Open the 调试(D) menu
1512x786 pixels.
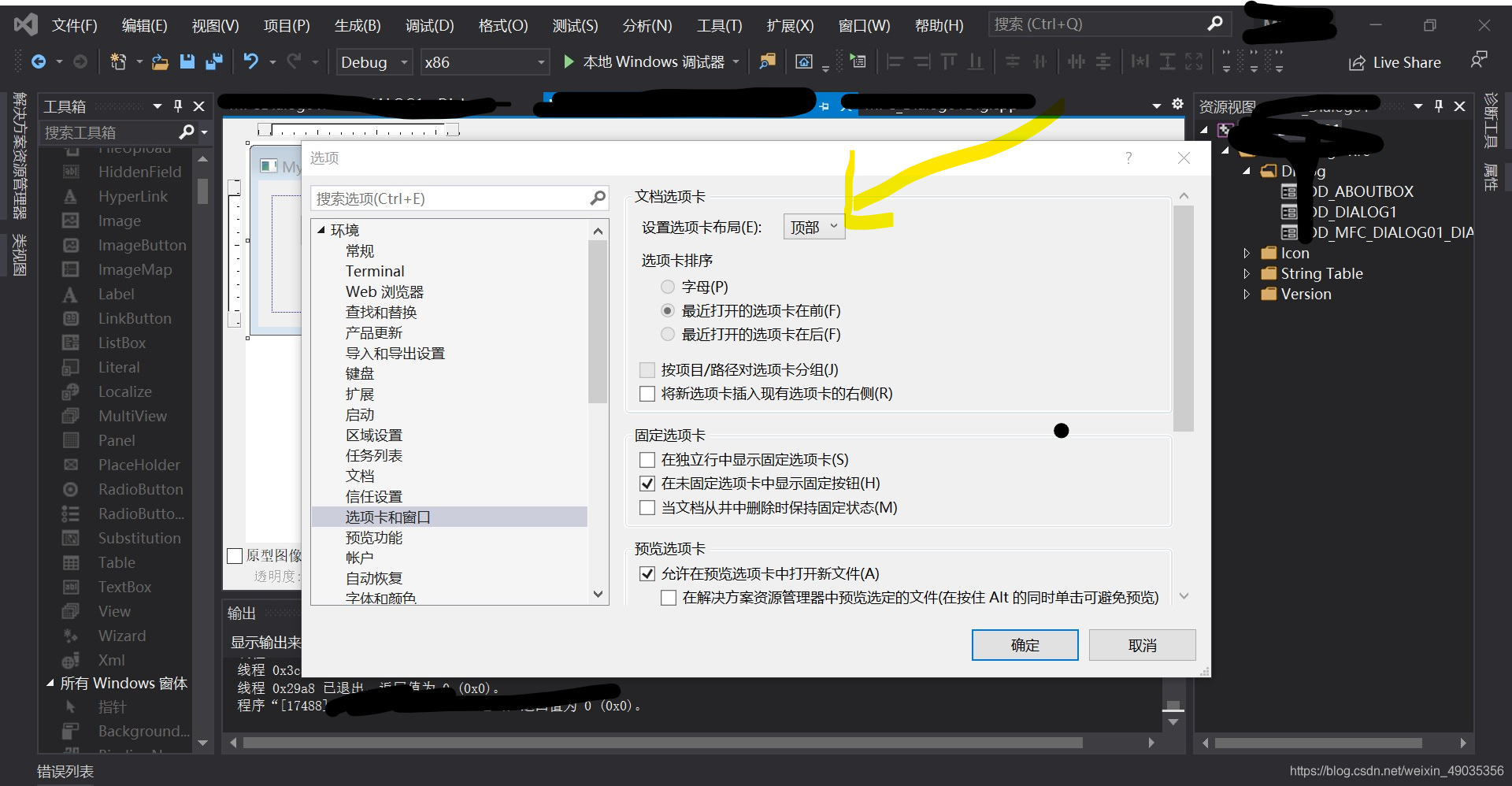point(429,25)
